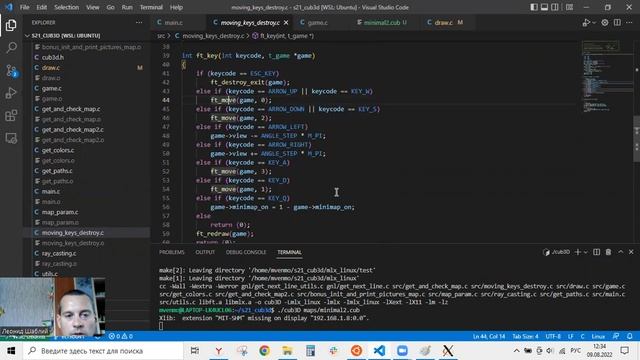Click the Windows search box on taskbar

click(x=103, y=351)
